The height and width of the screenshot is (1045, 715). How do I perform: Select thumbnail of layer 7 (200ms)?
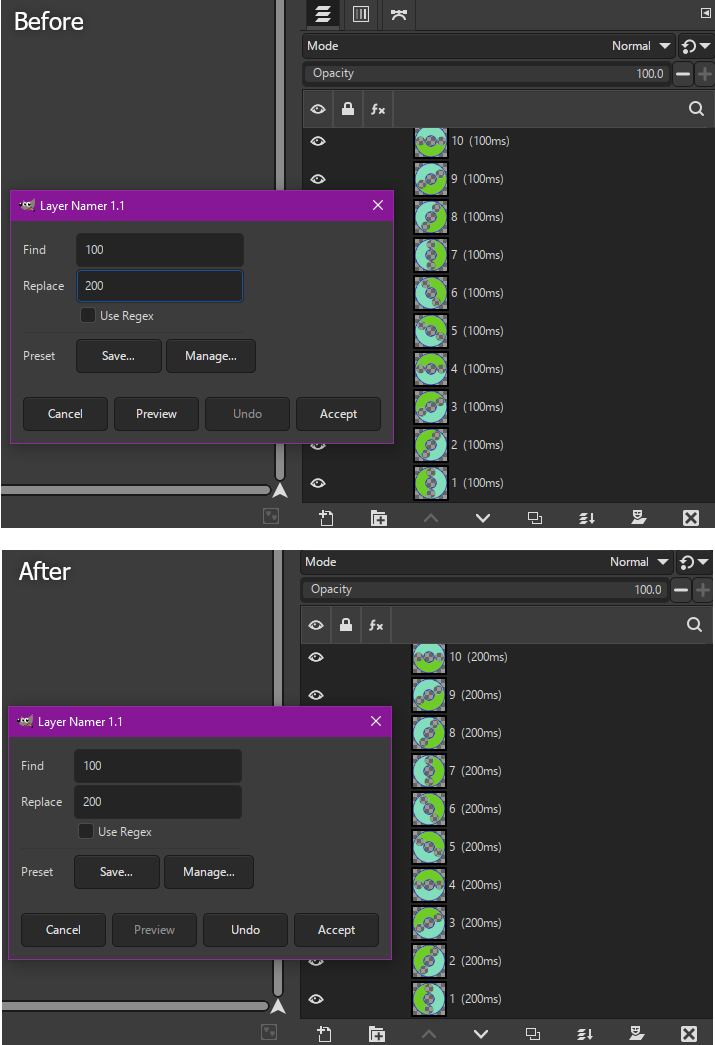428,770
